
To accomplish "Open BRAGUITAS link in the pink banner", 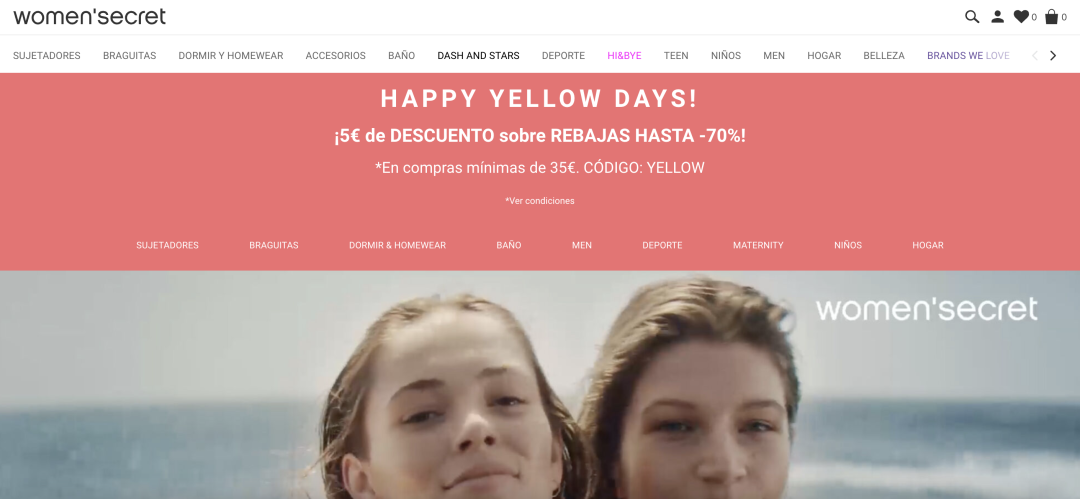I will (x=273, y=245).
